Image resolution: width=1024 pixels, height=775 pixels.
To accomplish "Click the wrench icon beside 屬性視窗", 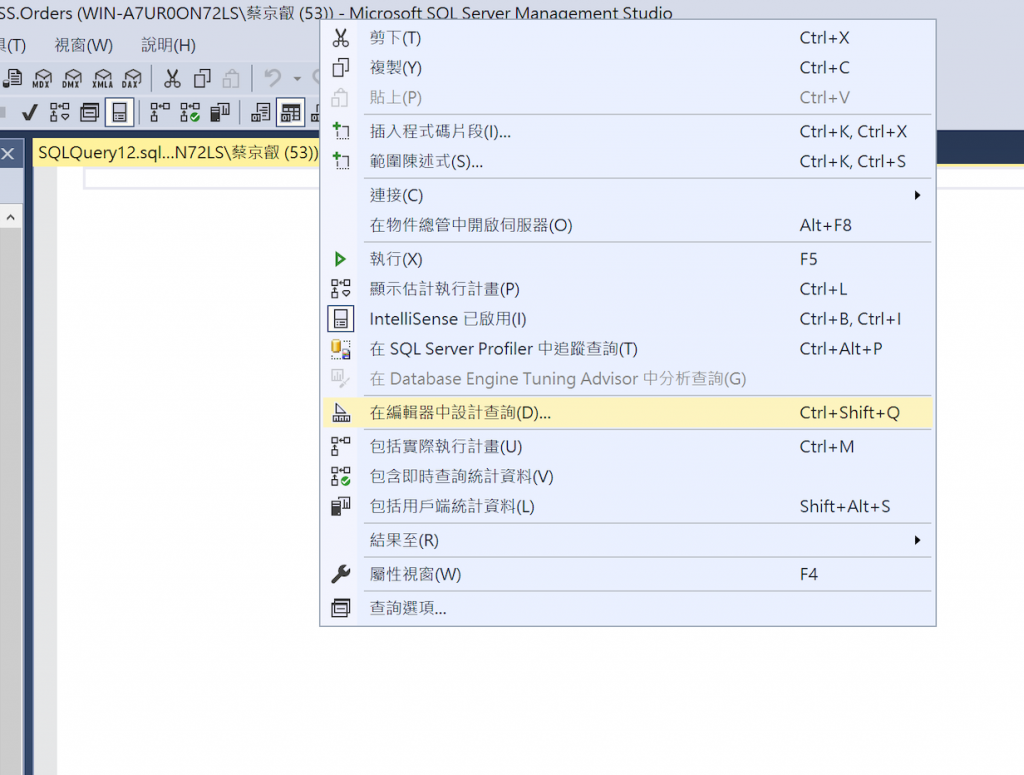I will (x=340, y=575).
